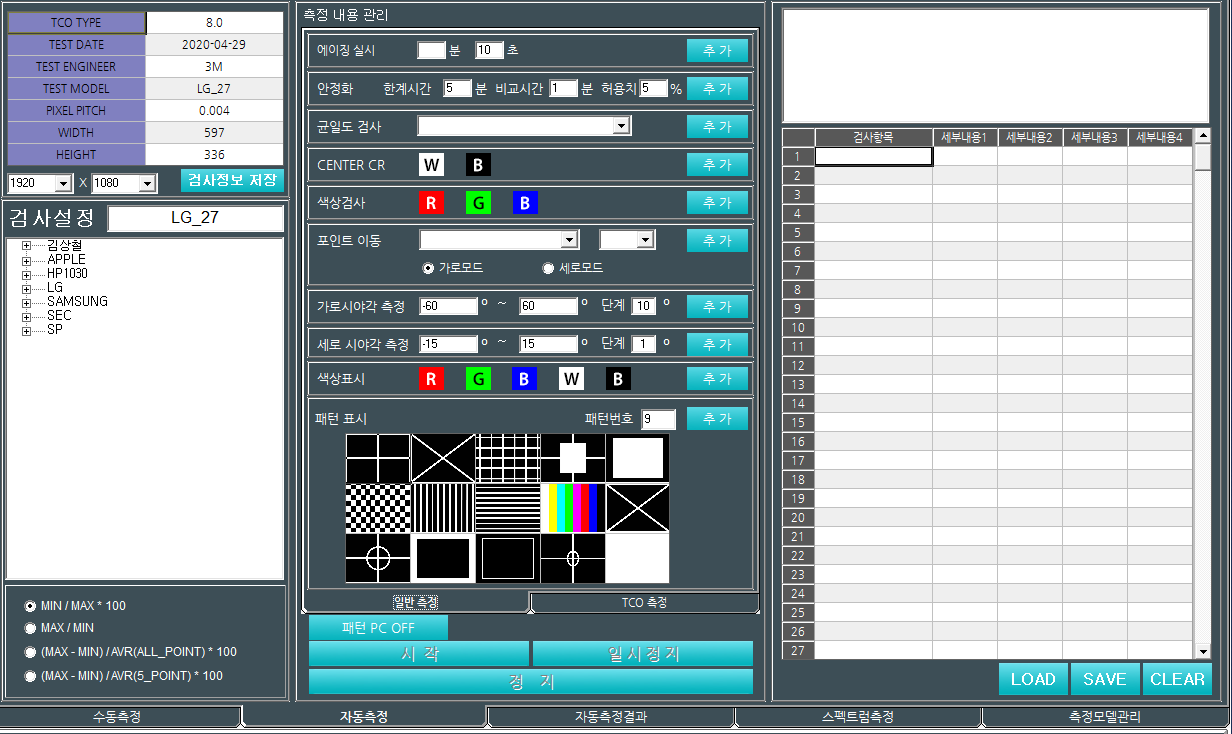Click the 시작 start button
1232x734 pixels.
419,655
